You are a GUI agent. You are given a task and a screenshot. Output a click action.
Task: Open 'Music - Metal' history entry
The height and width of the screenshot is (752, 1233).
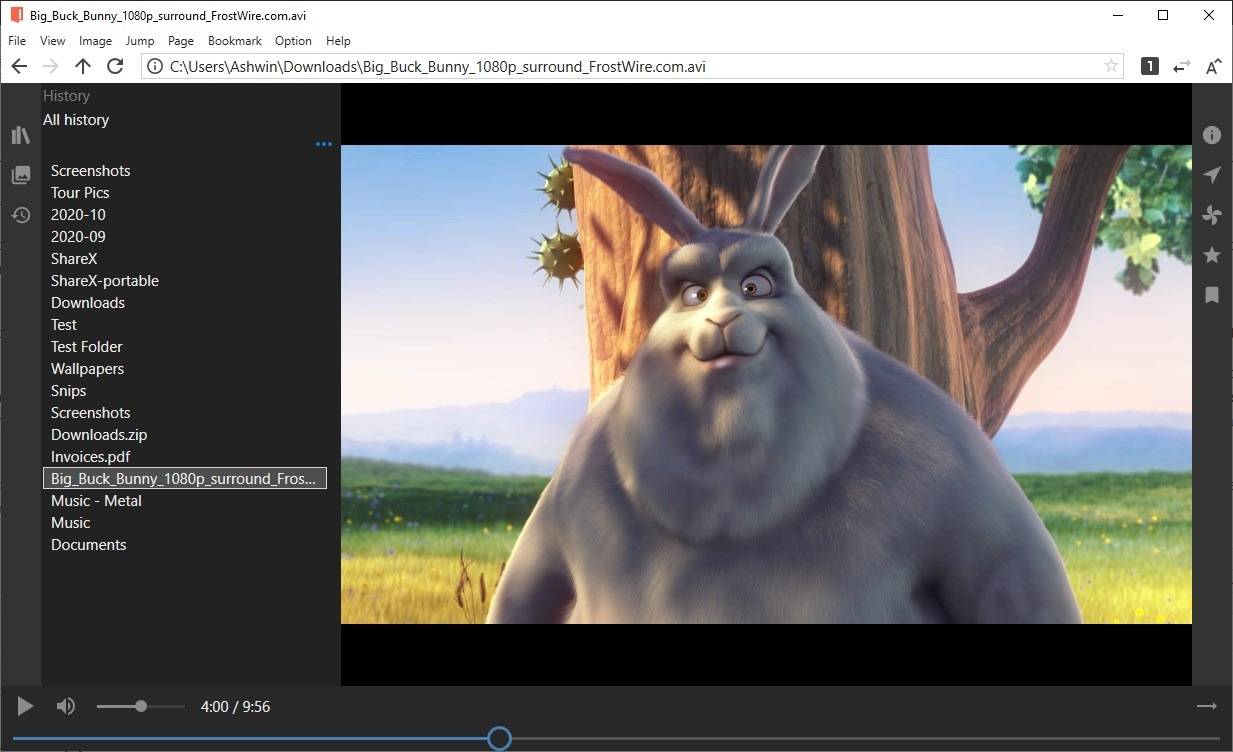coord(96,501)
